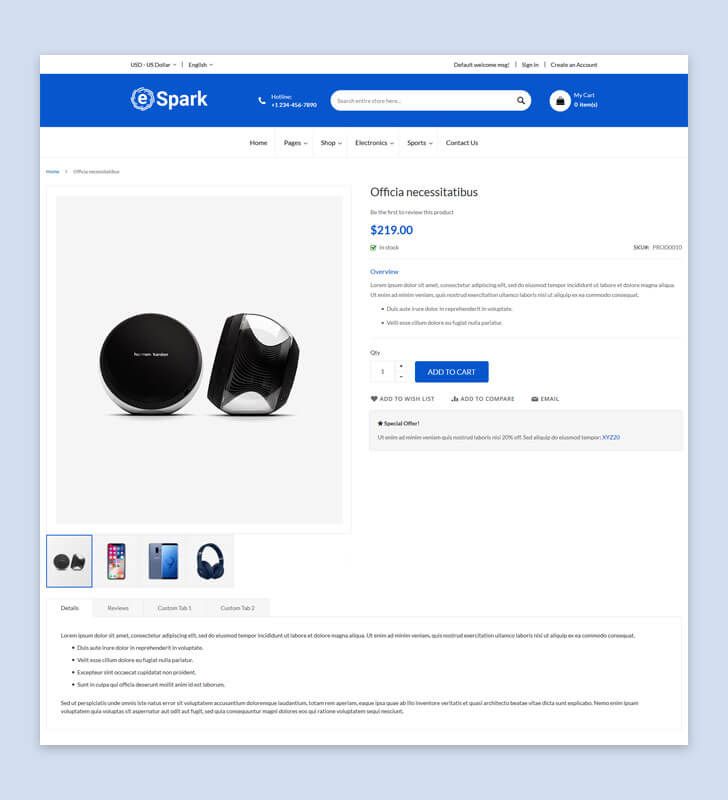Click the In stock green checkmark
The width and height of the screenshot is (728, 800).
[373, 247]
